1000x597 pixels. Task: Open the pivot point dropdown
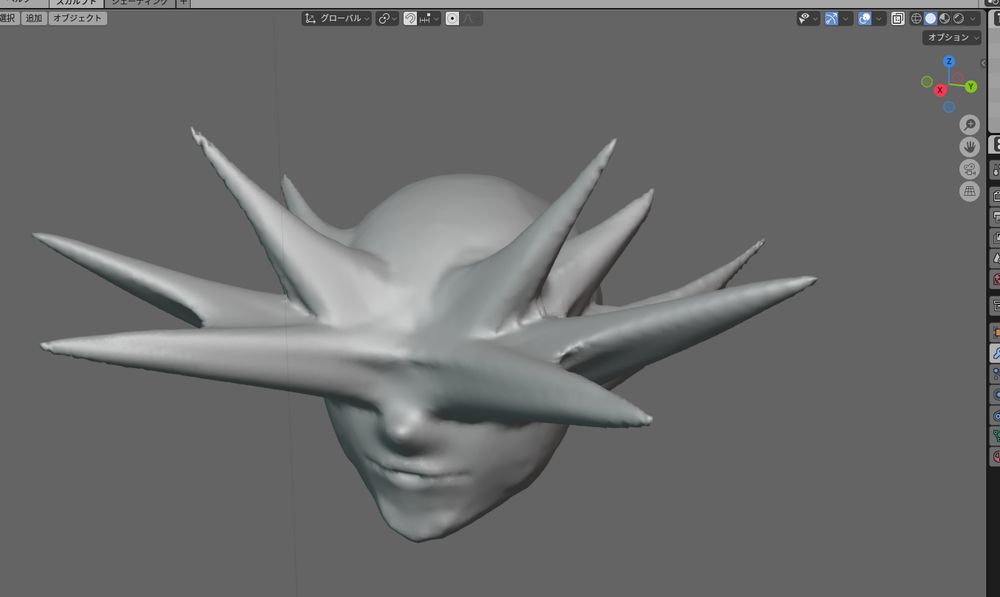(x=386, y=18)
